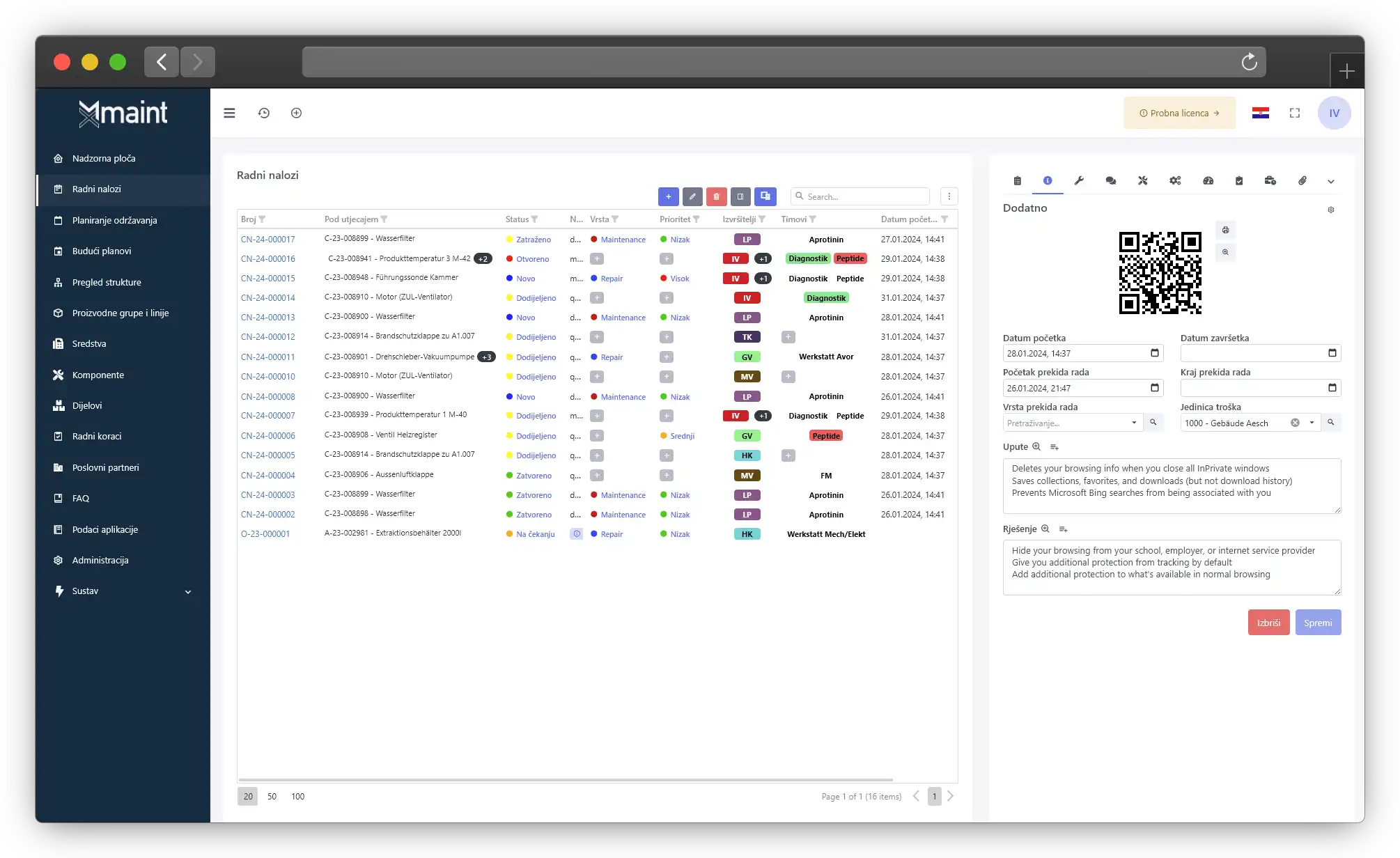Open the comments tab with chat bubbles
The width and height of the screenshot is (1400, 858).
1111,180
